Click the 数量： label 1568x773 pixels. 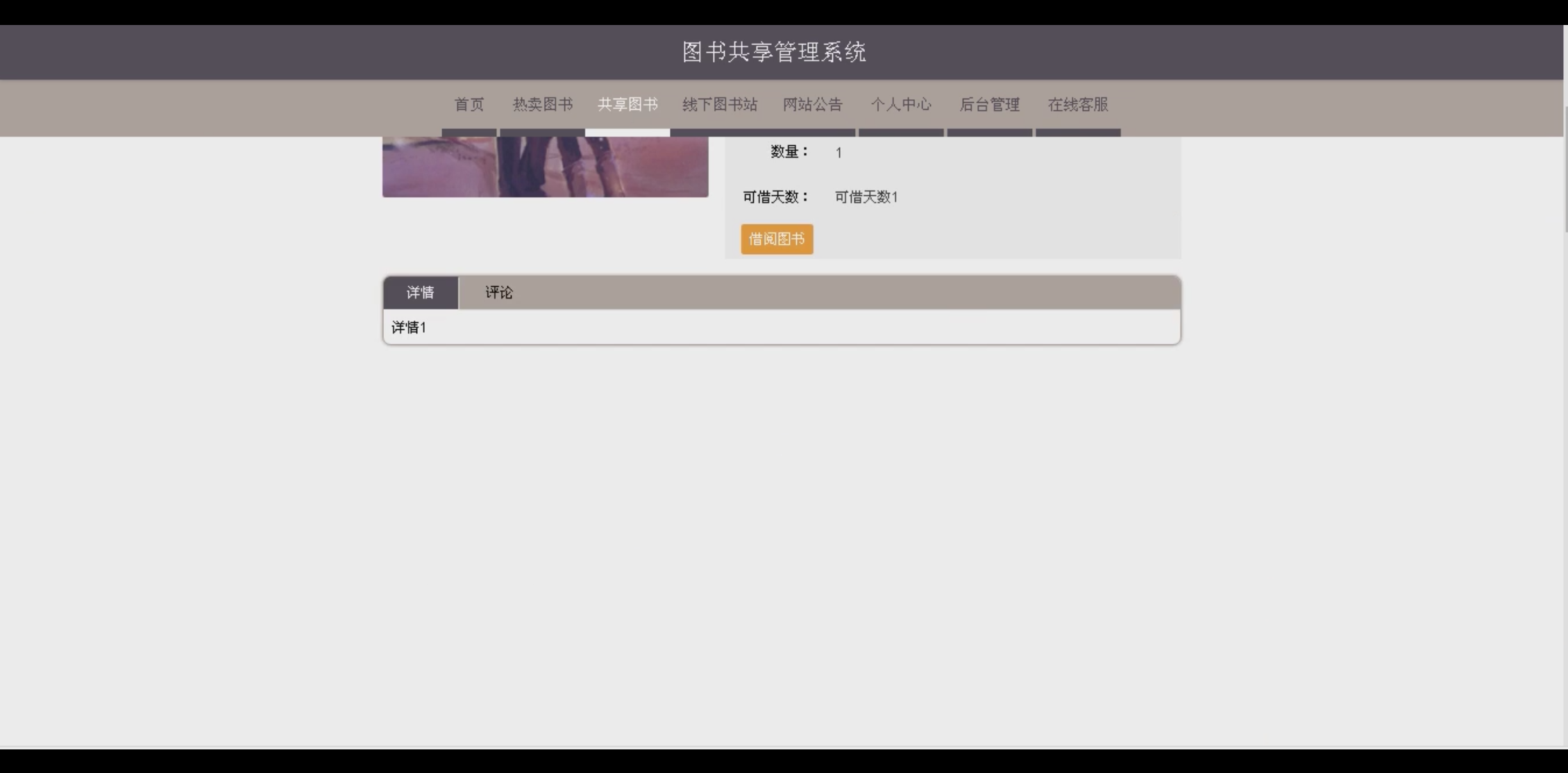(x=789, y=152)
